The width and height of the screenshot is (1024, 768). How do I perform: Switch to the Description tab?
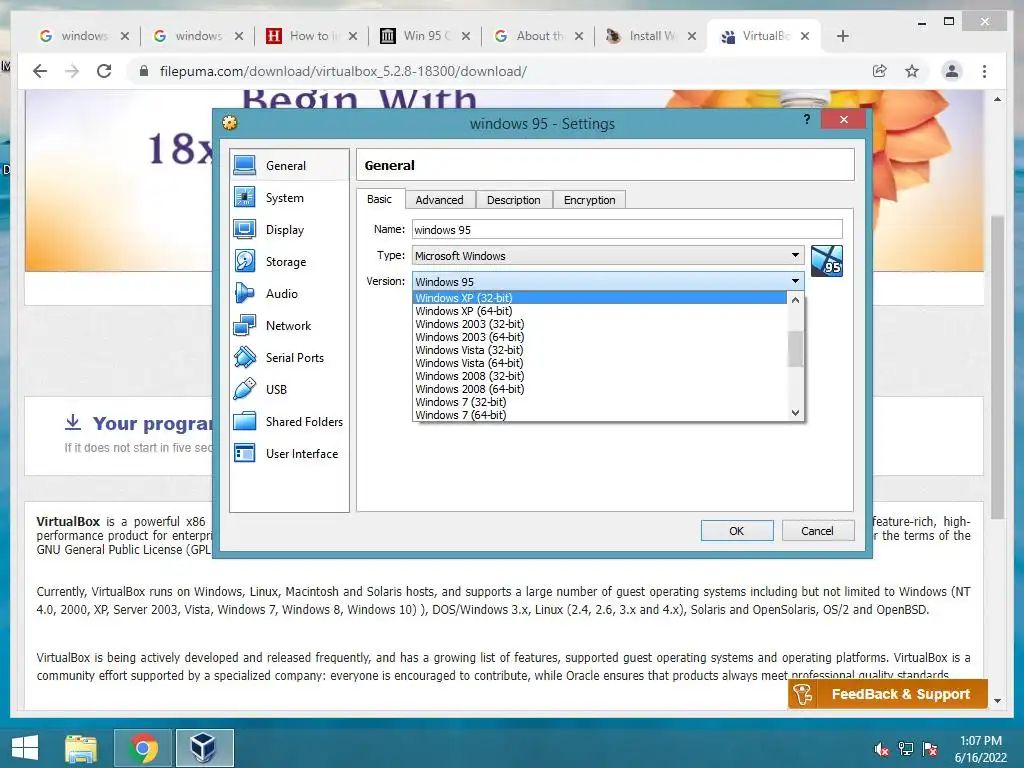[513, 200]
